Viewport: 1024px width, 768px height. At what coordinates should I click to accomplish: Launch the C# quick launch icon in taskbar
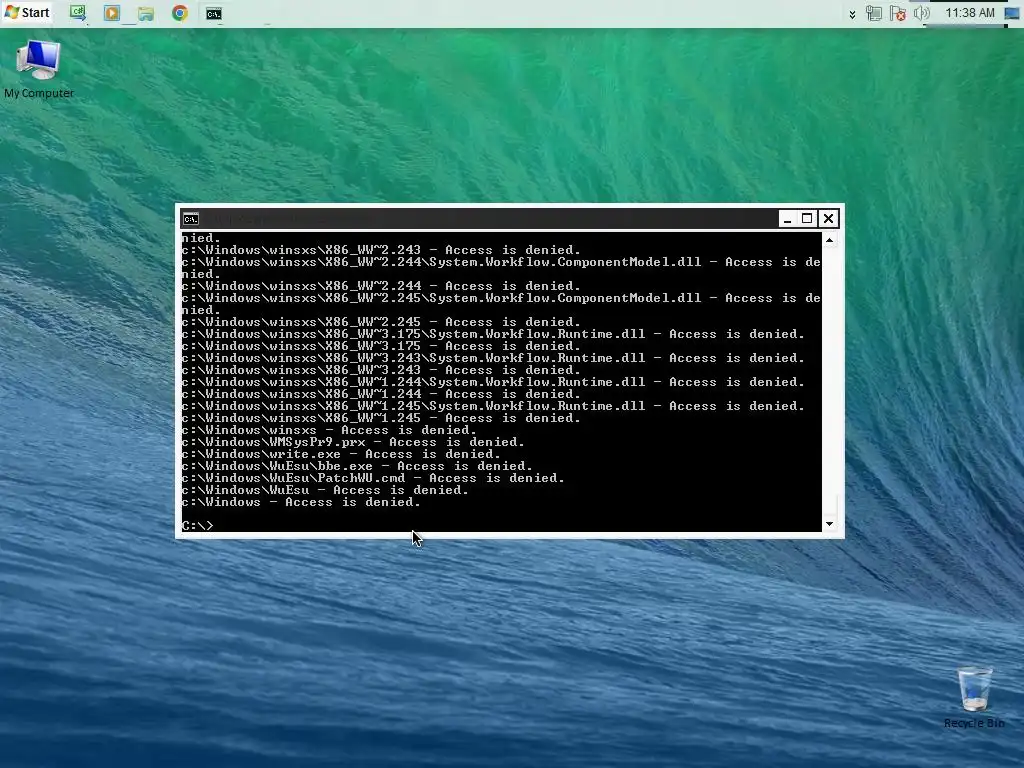pos(78,13)
